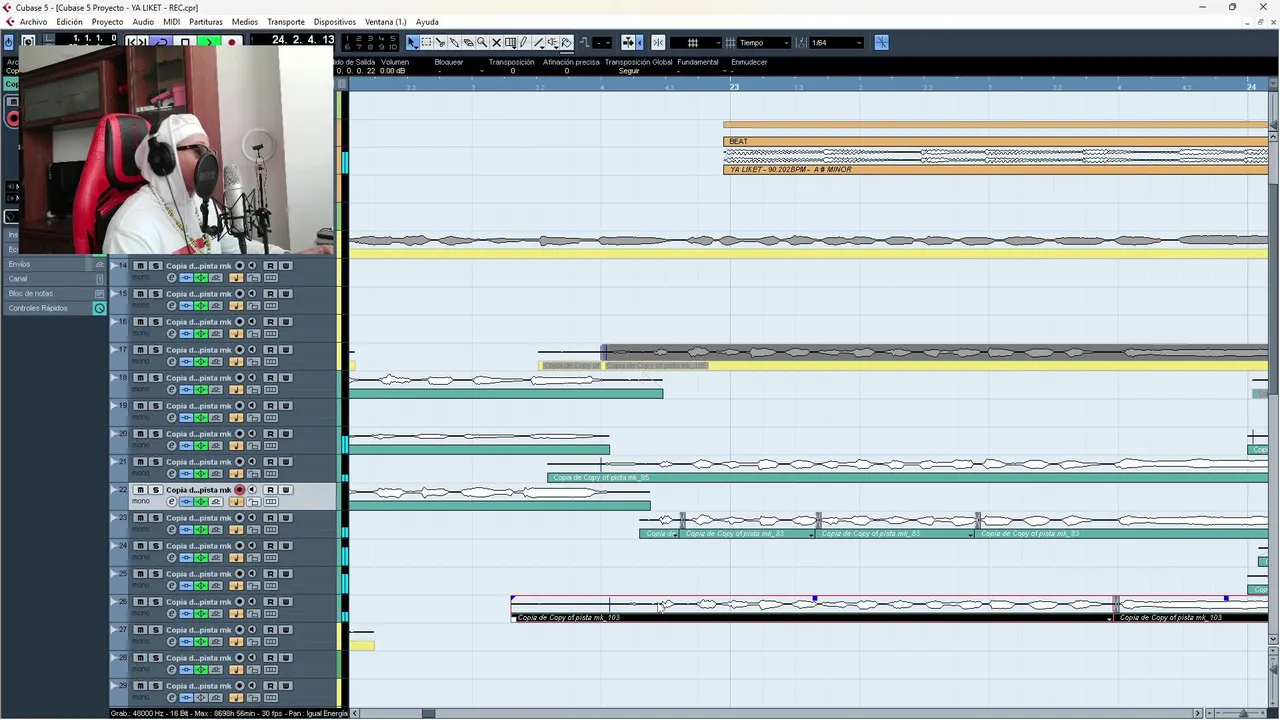Open the Archivo menu
1280x720 pixels.
(33, 22)
